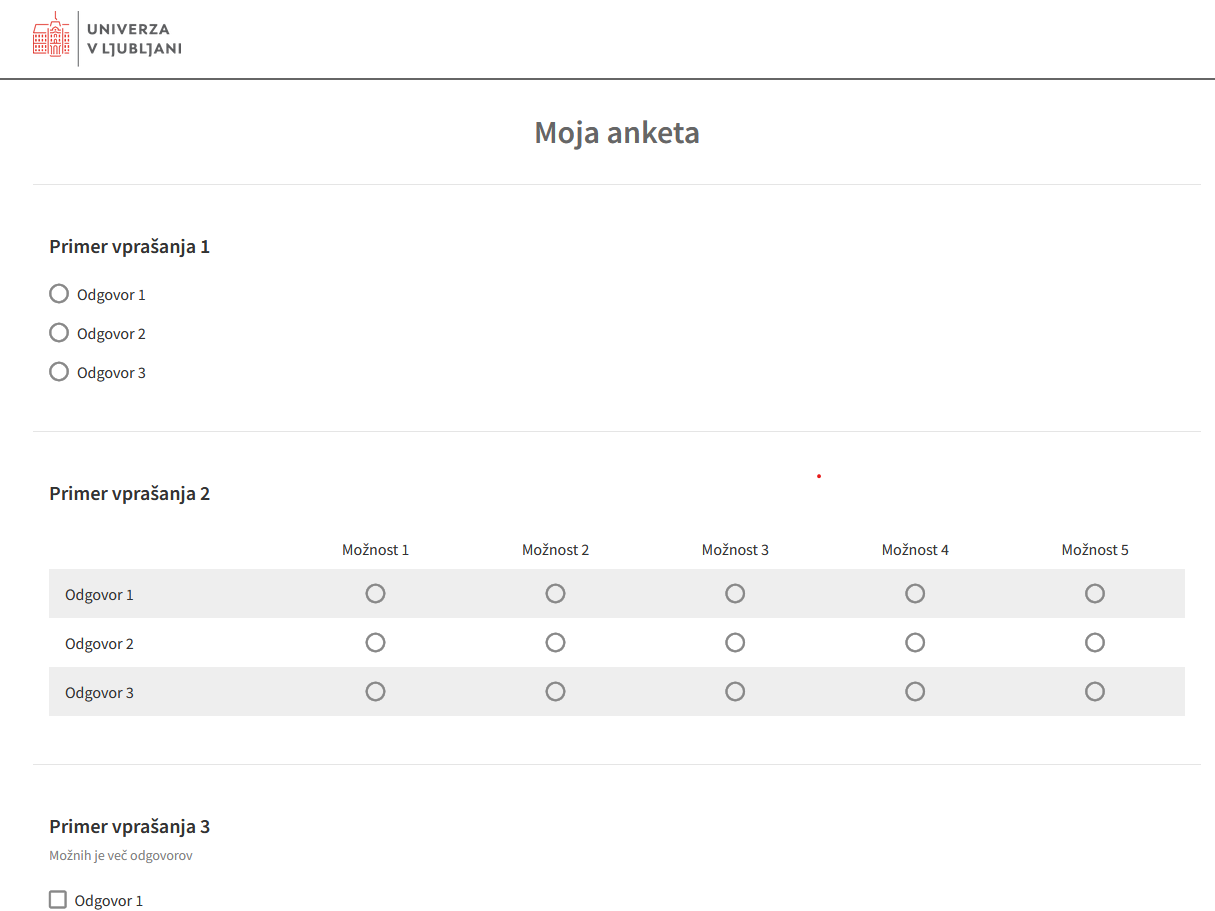The width and height of the screenshot is (1215, 911).
Task: Select Odgovor 2 under Primer vprašanja 1
Action: (x=59, y=333)
